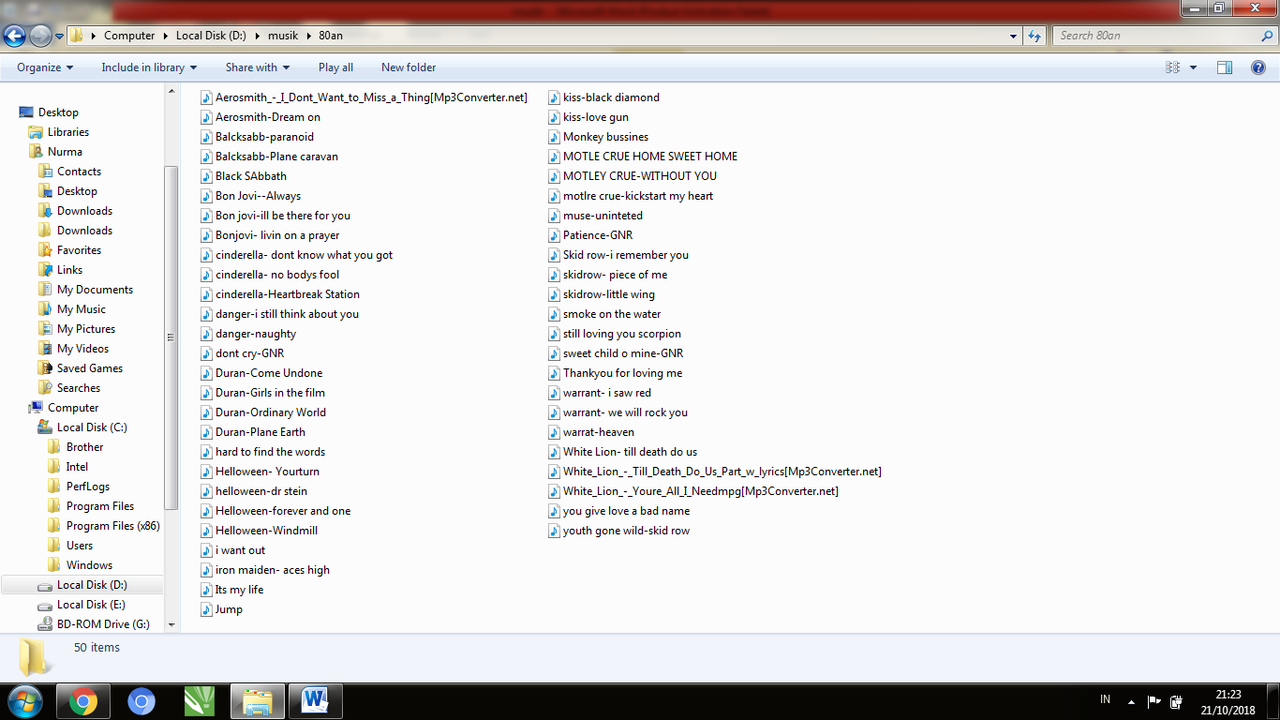Image resolution: width=1280 pixels, height=720 pixels.
Task: Go back with the Back arrow
Action: [x=14, y=36]
